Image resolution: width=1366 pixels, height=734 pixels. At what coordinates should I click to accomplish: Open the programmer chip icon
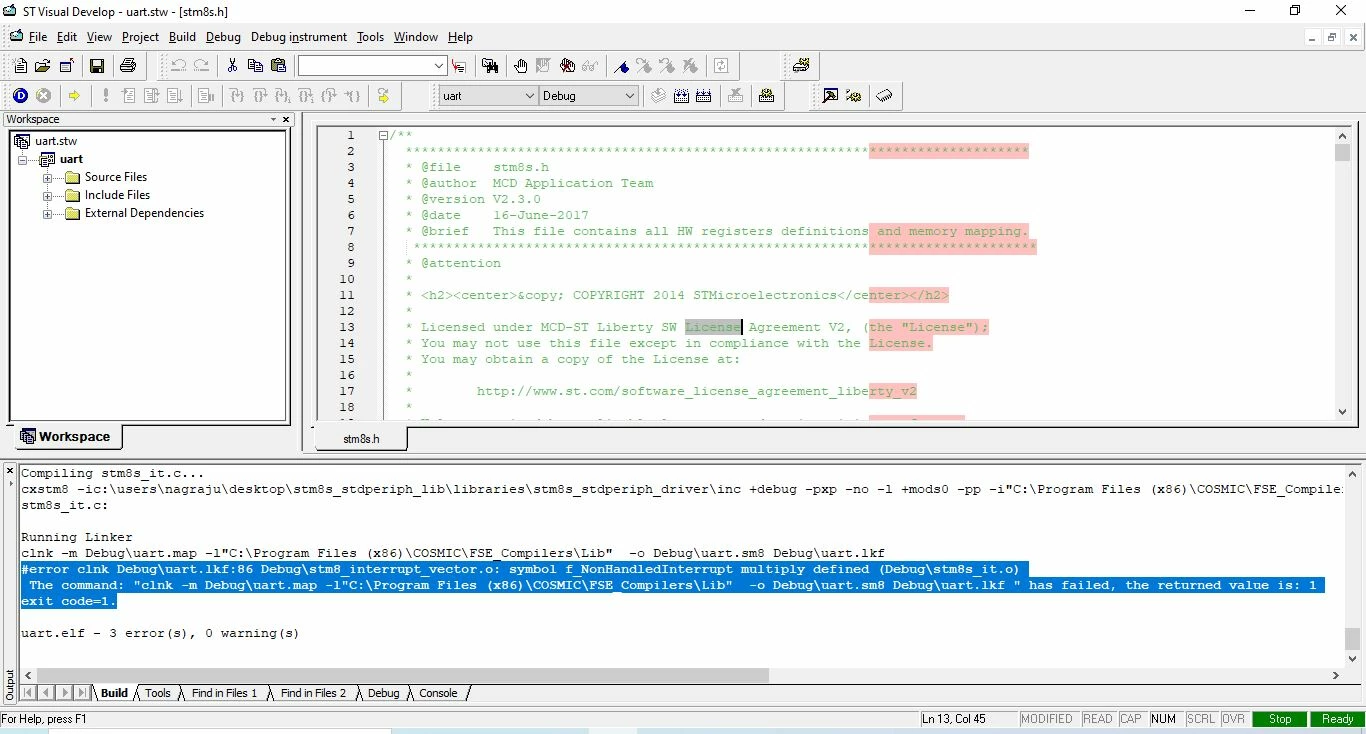[884, 96]
